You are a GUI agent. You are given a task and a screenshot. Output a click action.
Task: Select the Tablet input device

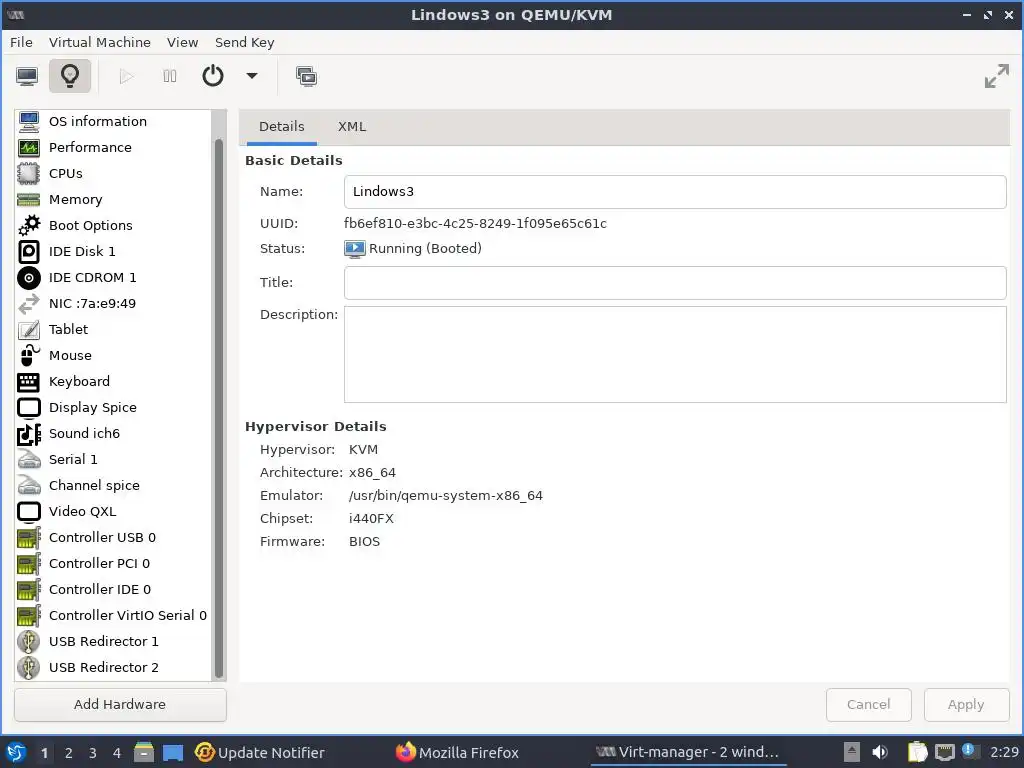pos(113,330)
